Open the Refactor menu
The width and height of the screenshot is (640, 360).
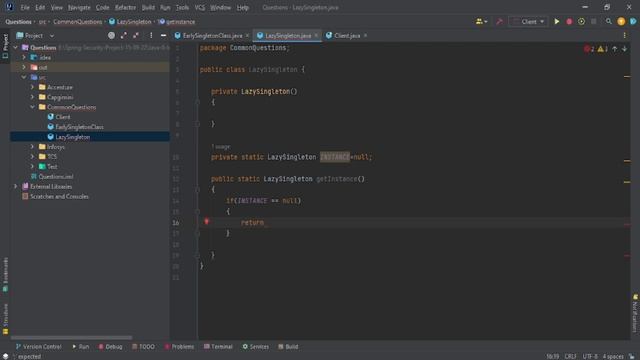tap(125, 7)
